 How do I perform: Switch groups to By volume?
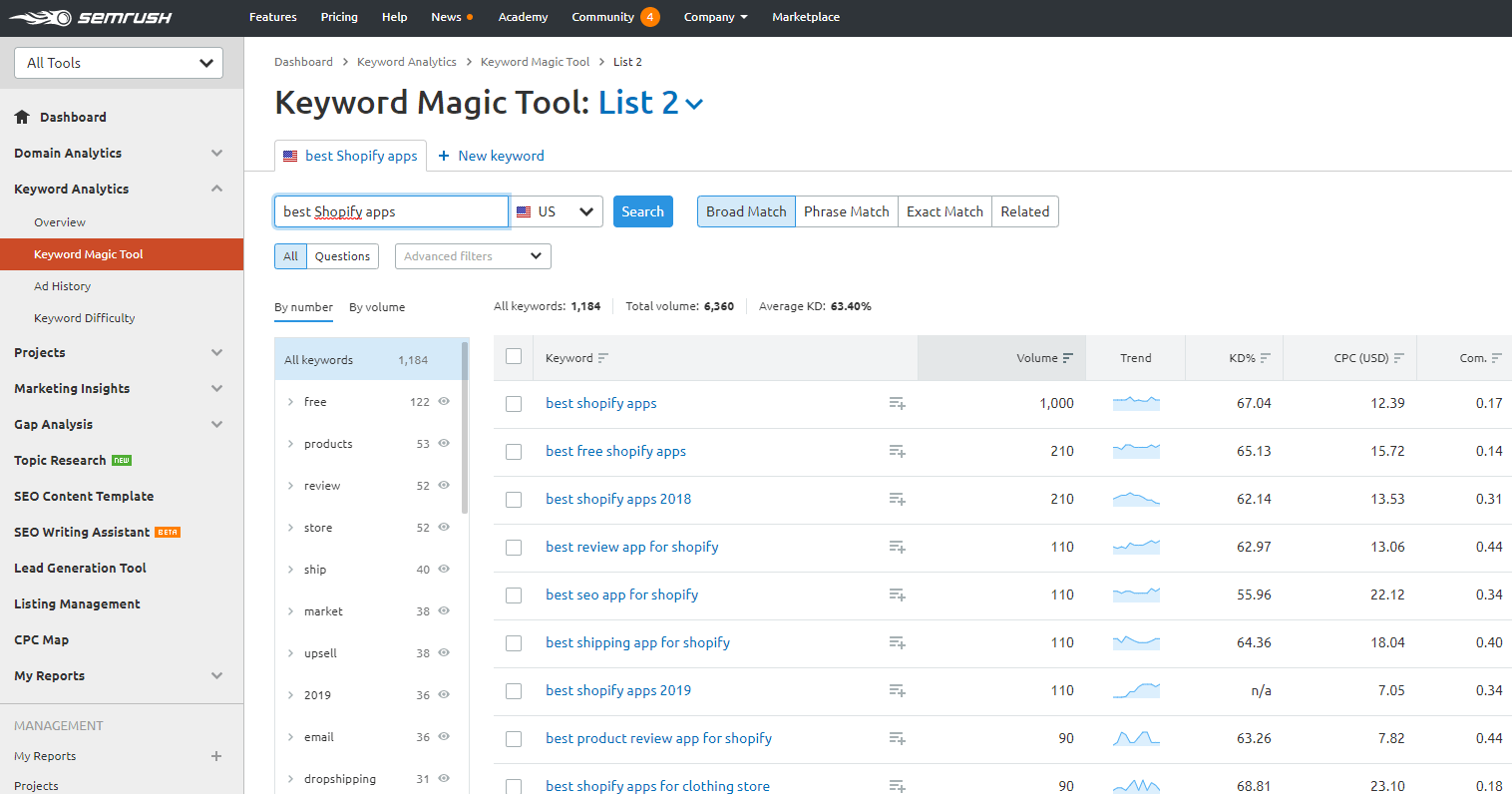[x=377, y=307]
